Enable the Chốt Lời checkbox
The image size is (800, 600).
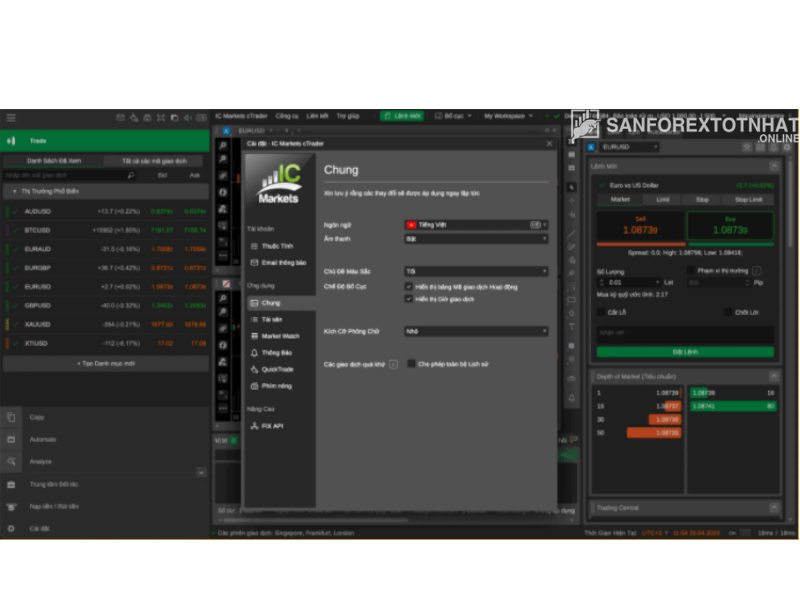[729, 312]
